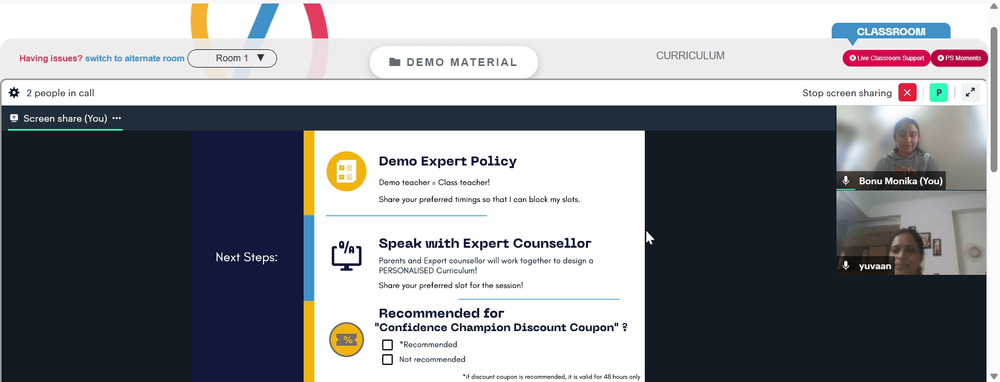Switch to the CURRICULUM tab
This screenshot has width=1000, height=382.
[690, 56]
